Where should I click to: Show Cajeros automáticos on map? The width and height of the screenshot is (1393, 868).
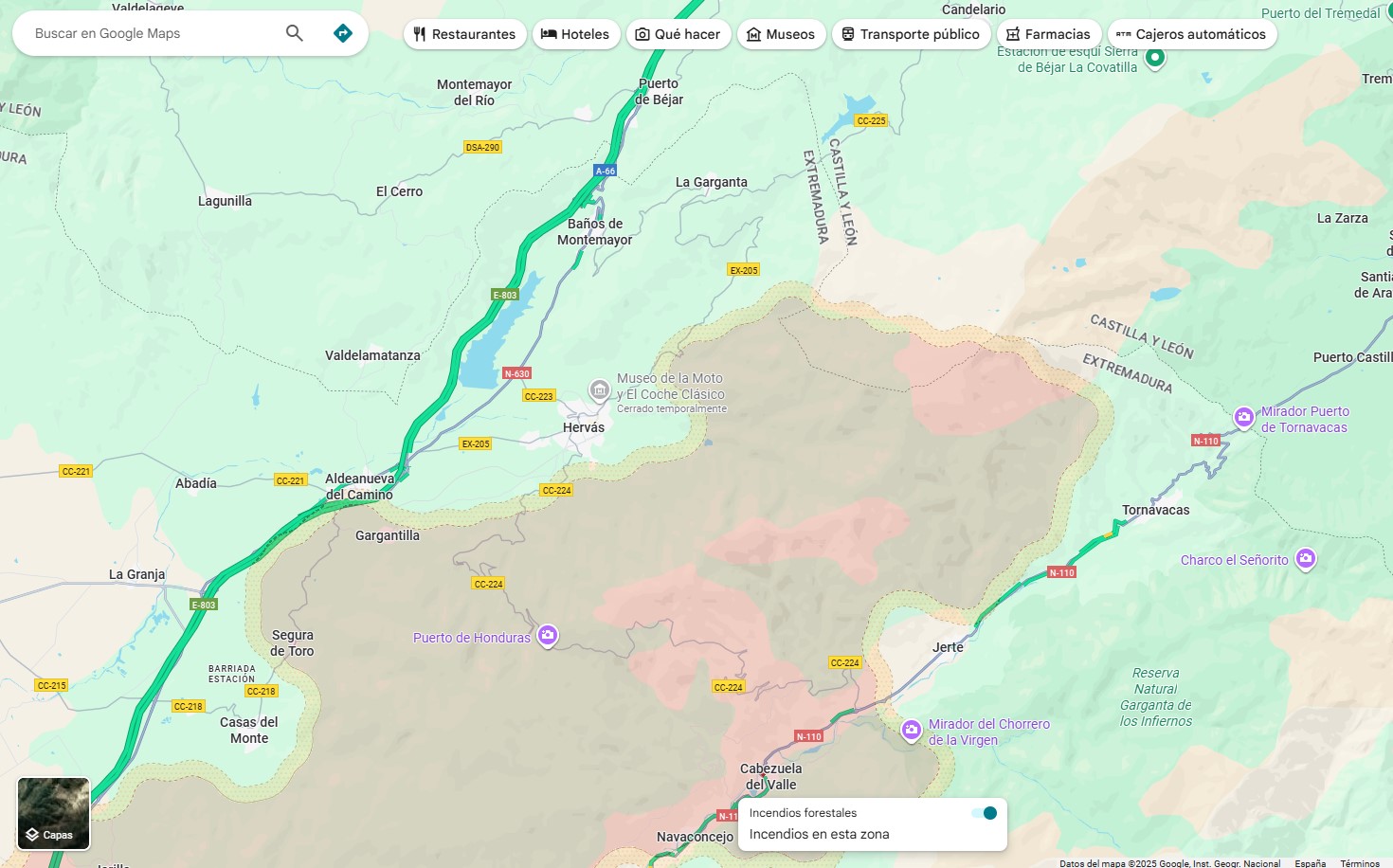coord(1192,34)
